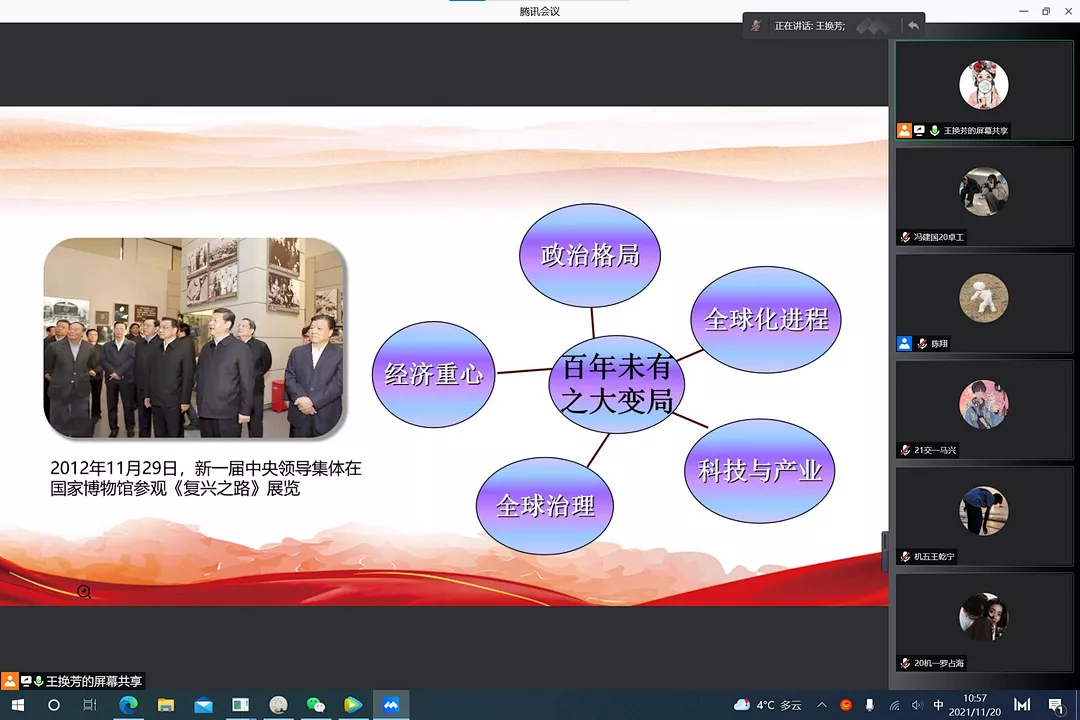
Task: Toggle Chinese input method indicator 中
Action: (x=938, y=705)
